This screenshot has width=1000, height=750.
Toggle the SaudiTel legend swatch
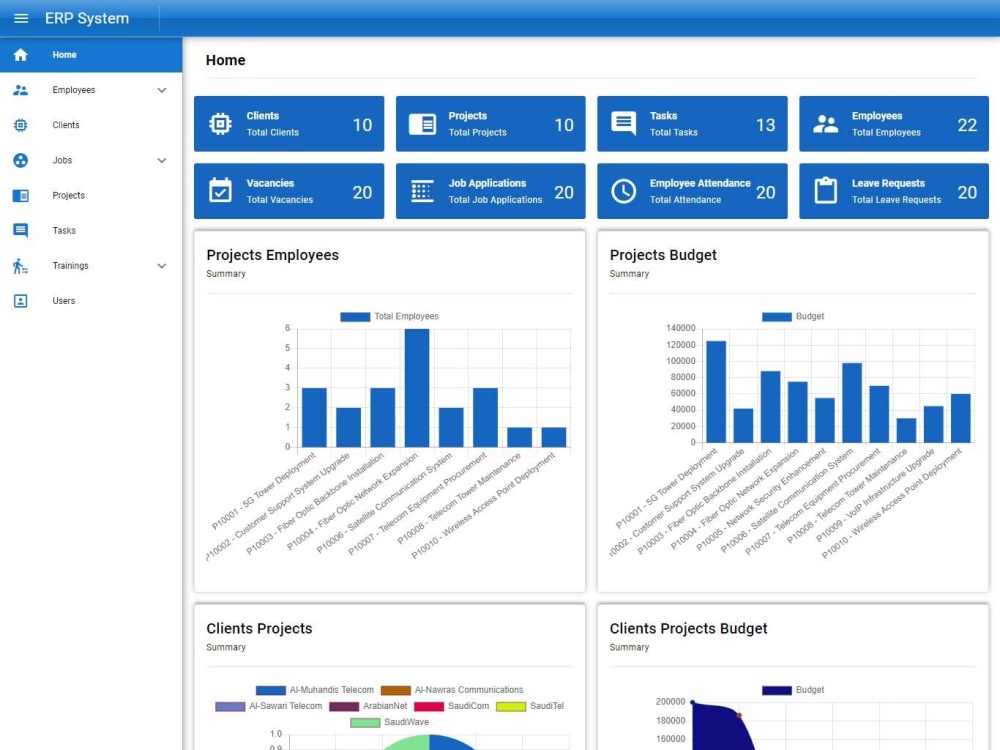511,706
